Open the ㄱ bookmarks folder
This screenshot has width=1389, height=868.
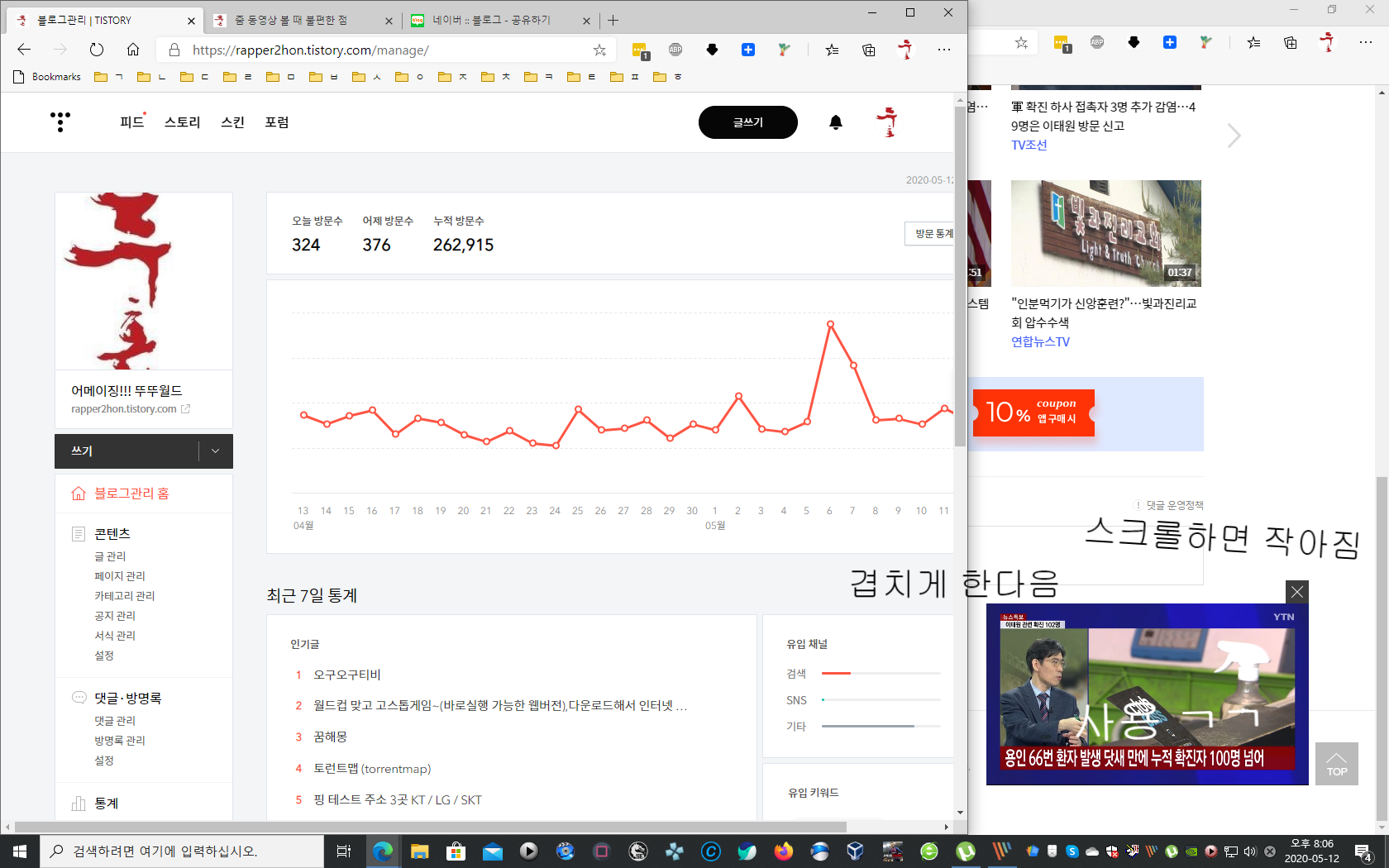tap(108, 77)
